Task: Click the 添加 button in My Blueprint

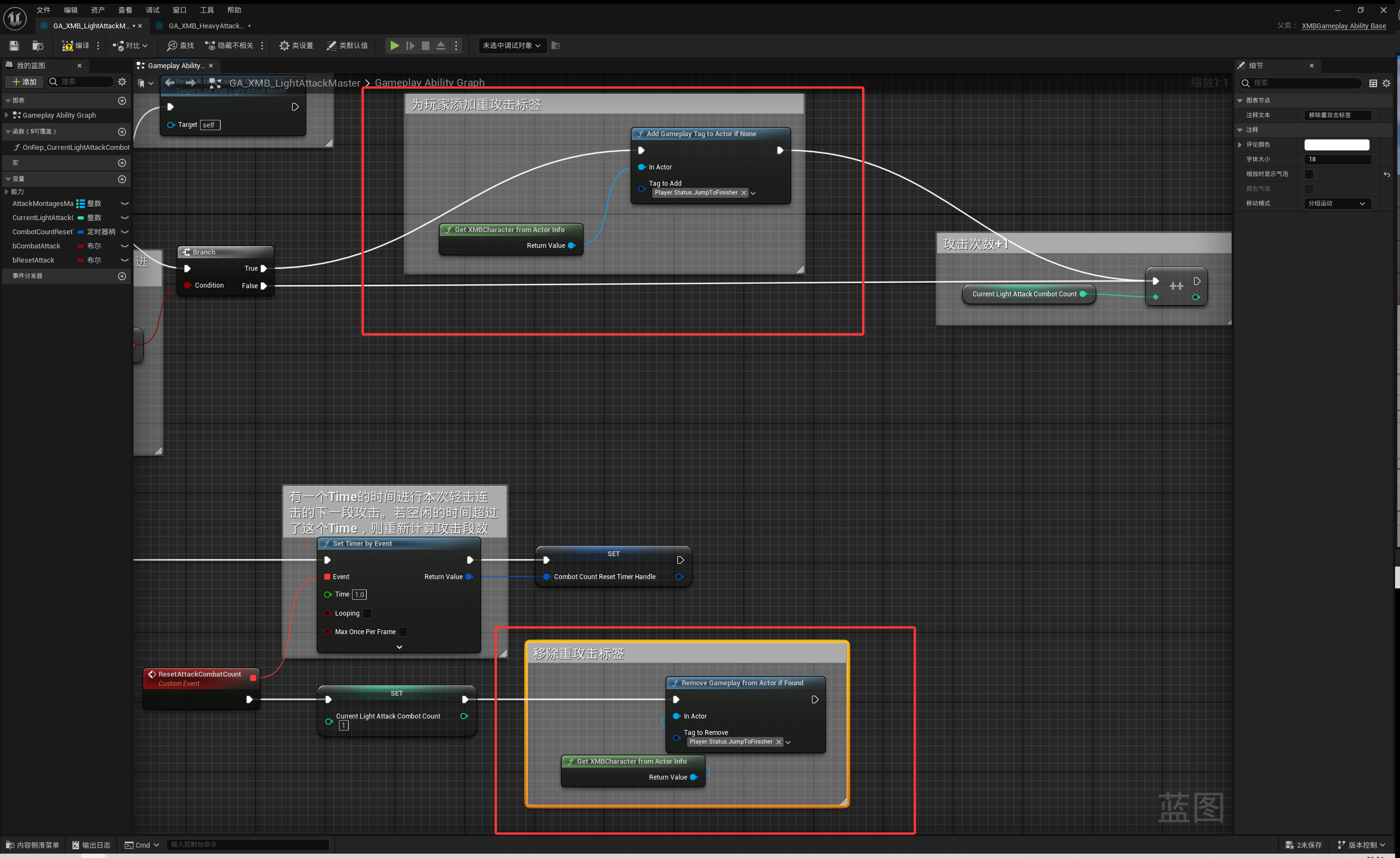Action: tap(25, 82)
